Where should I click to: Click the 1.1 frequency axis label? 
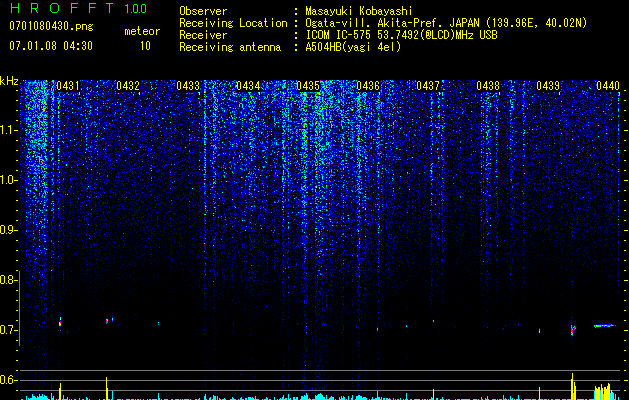point(9,130)
